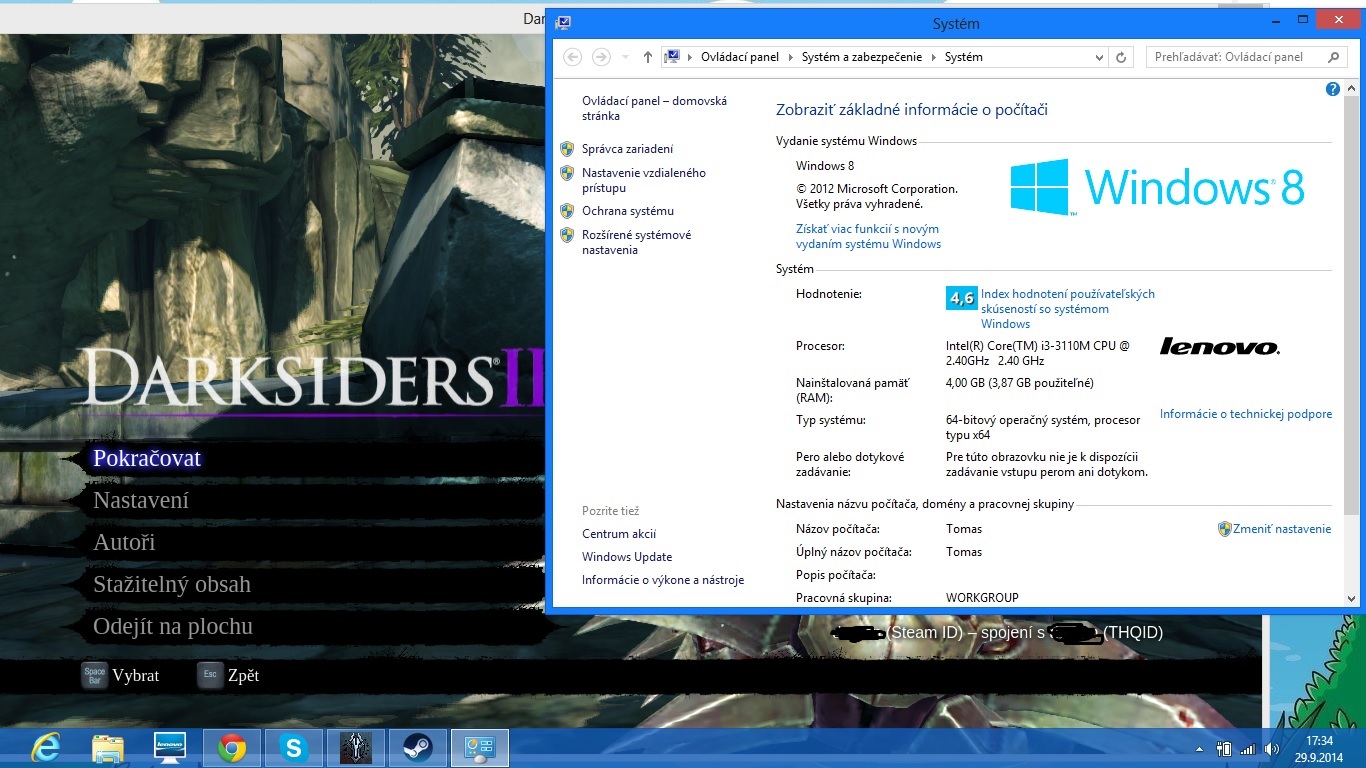Viewport: 1366px width, 768px height.
Task: Click the up arrow navigation button
Action: coord(648,57)
